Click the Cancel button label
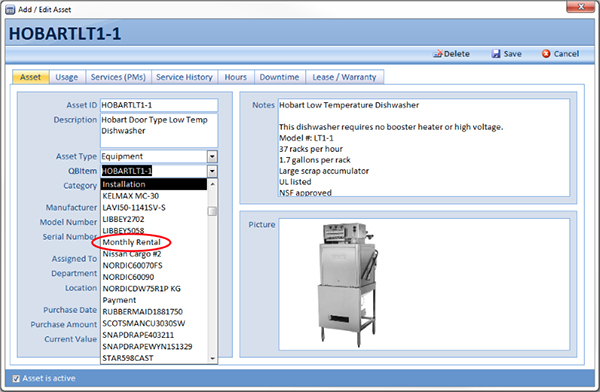Image resolution: width=600 pixels, height=392 pixels. pos(566,54)
